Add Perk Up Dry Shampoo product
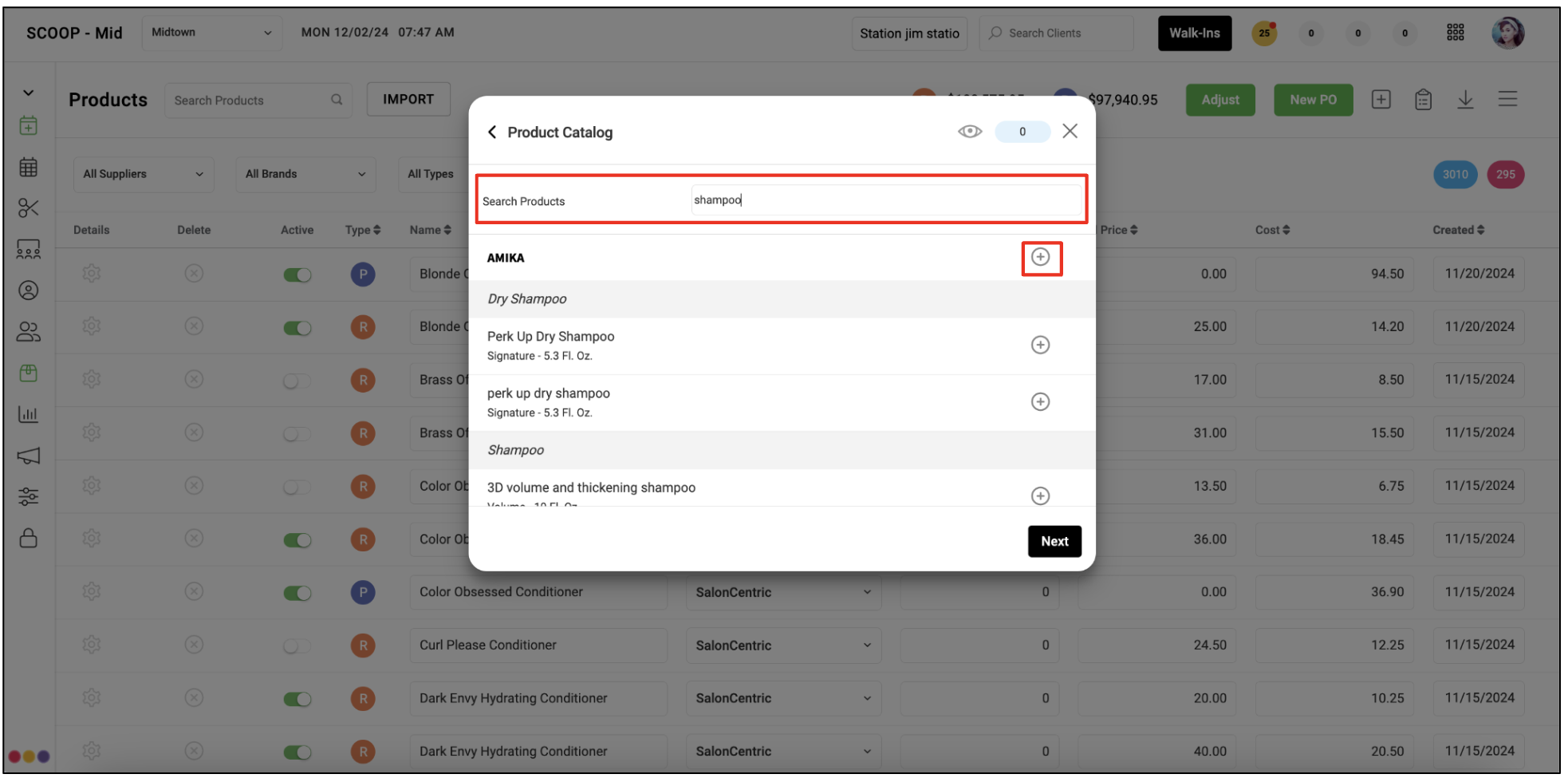1568x782 pixels. (x=1040, y=345)
